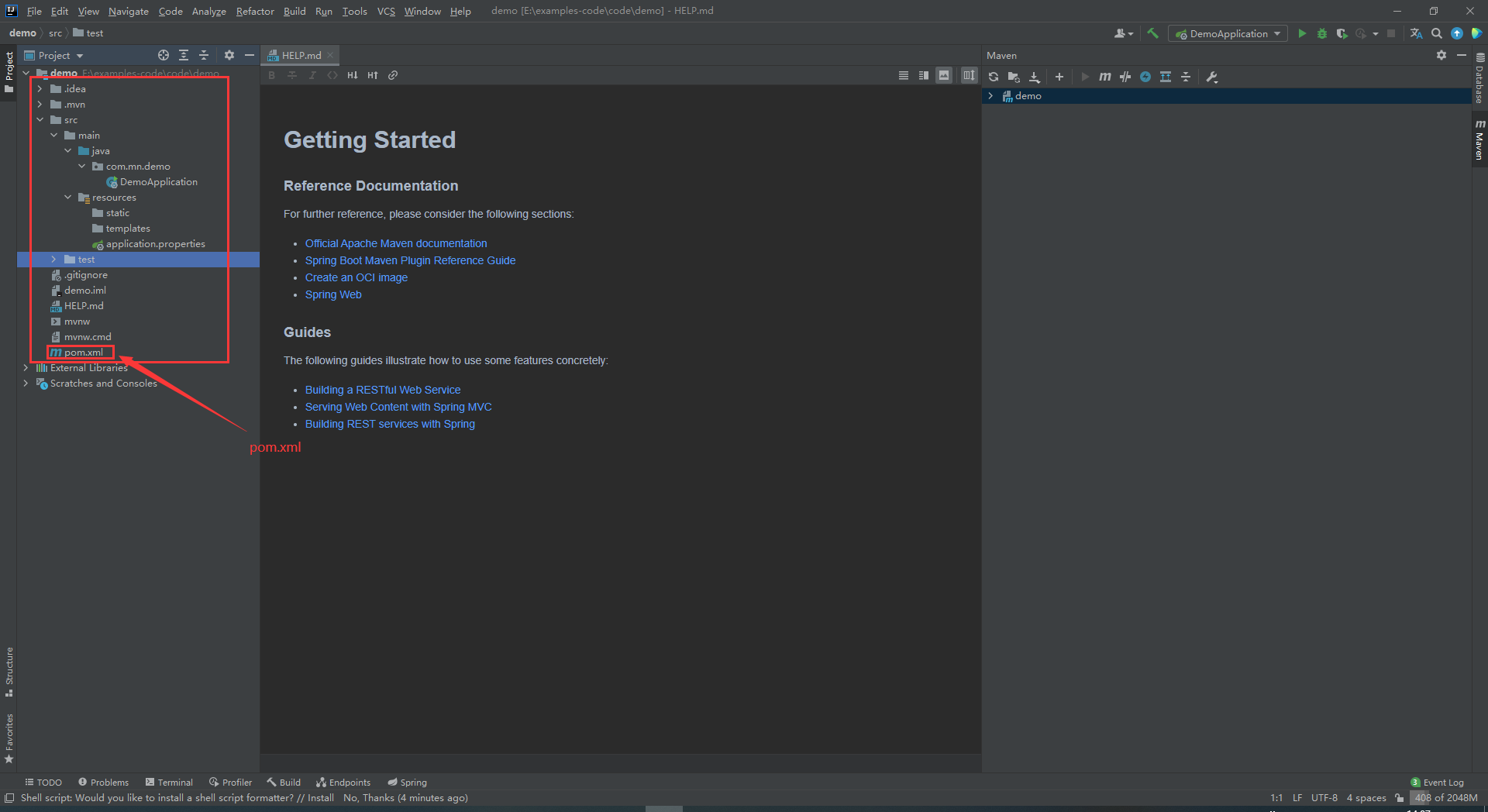Open Maven panel gear options

point(1441,55)
